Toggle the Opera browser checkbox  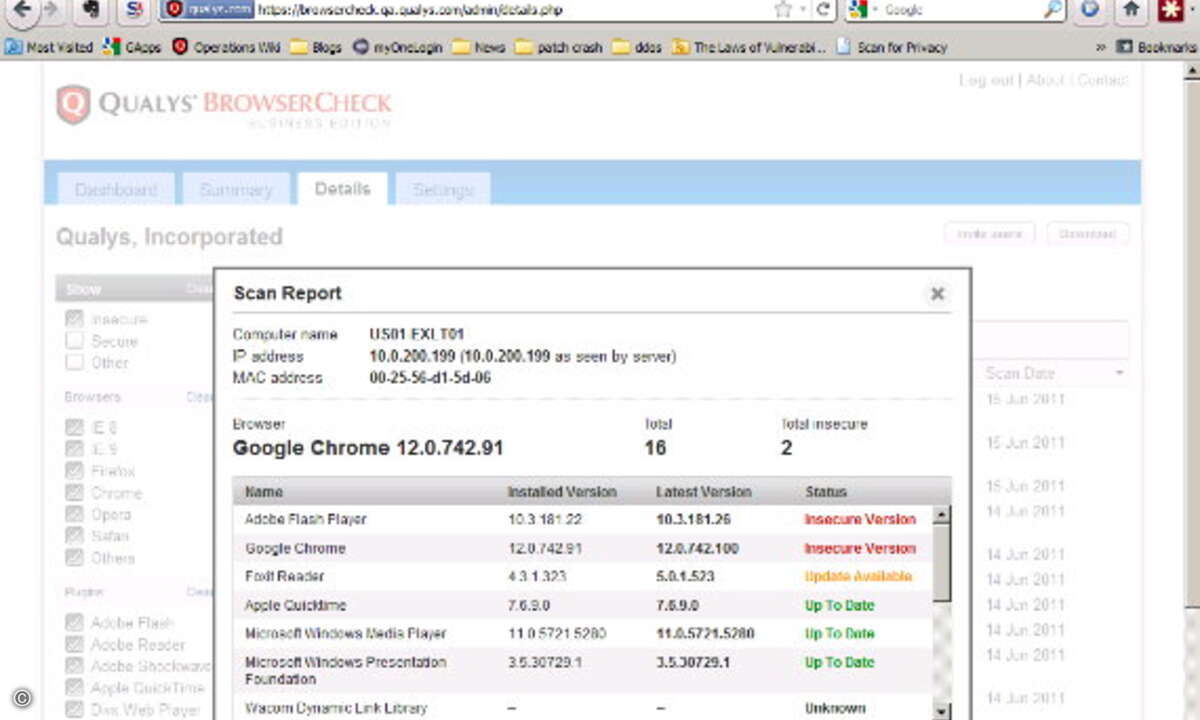click(x=74, y=515)
